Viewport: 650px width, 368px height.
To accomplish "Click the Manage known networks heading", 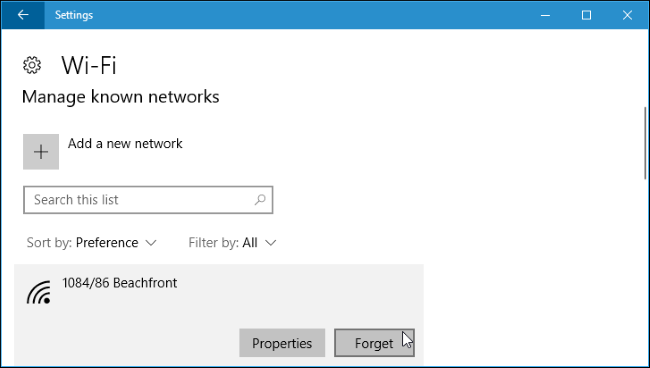I will 120,97.
